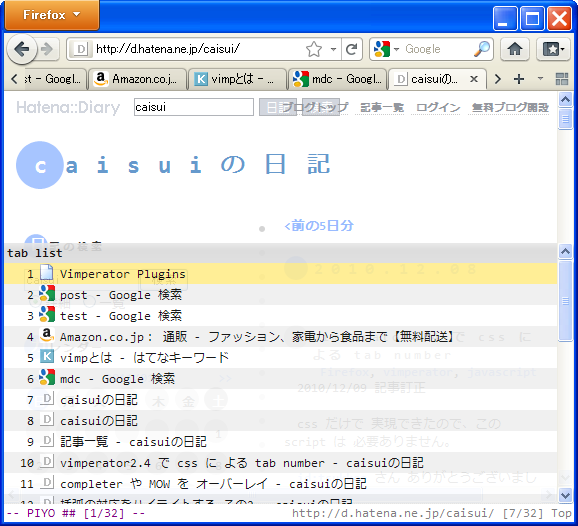
Task: Open the URL history dropdown arrow
Action: pyautogui.click(x=333, y=49)
